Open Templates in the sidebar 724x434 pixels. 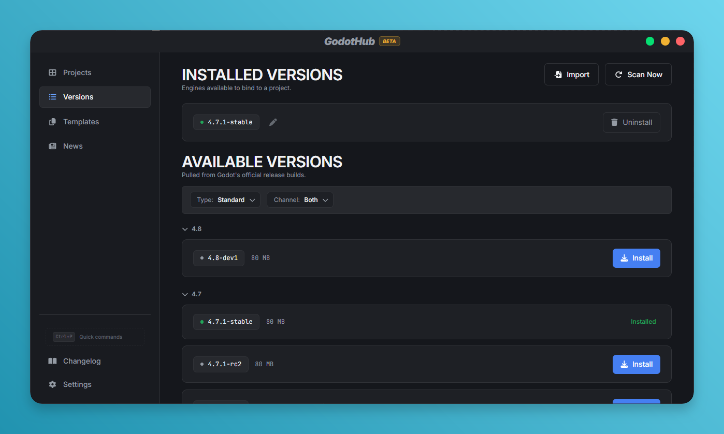pyautogui.click(x=95, y=122)
